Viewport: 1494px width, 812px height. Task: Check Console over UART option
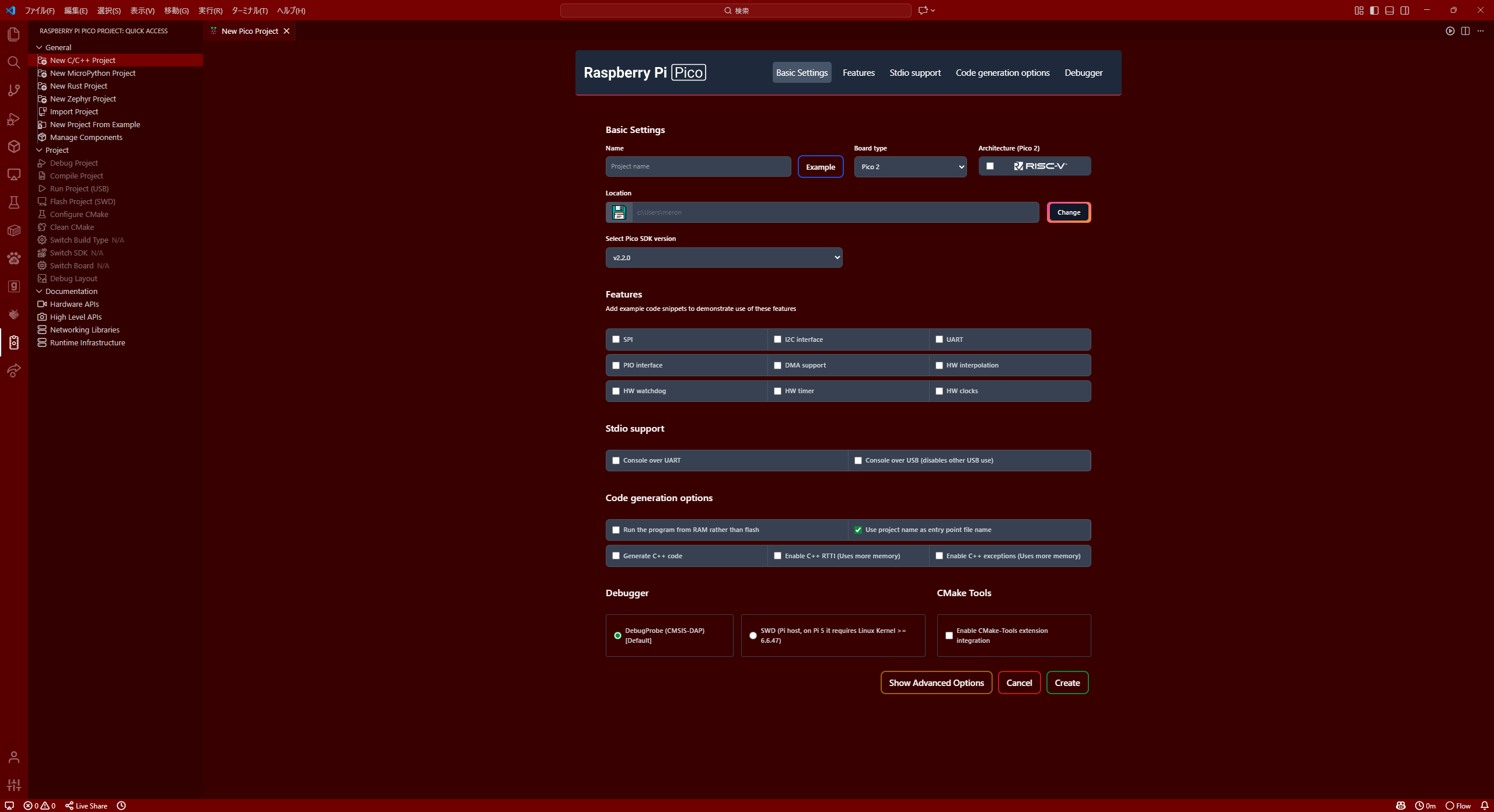point(616,460)
